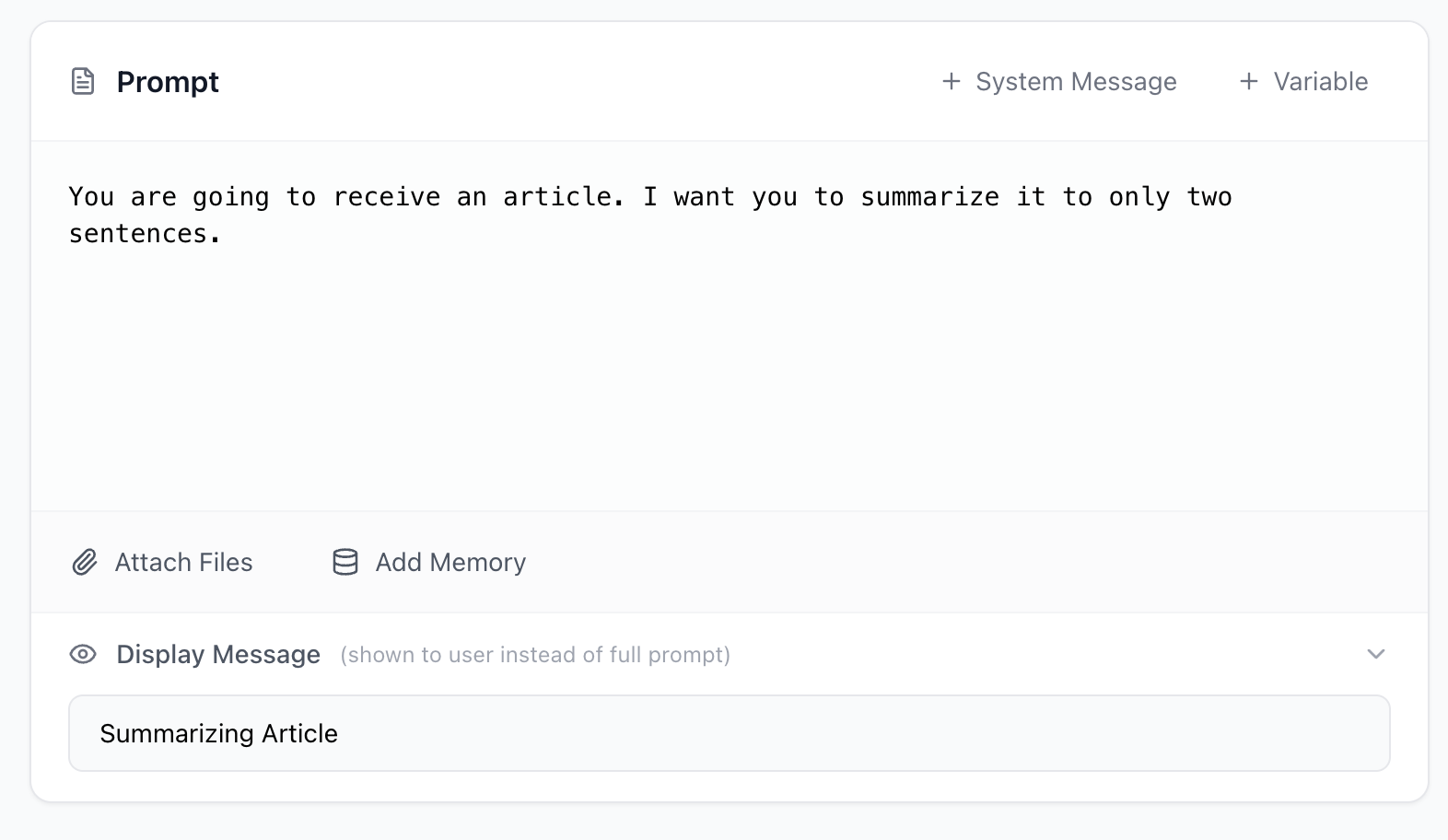Select the paperclip Attach Files icon
The height and width of the screenshot is (840, 1448).
[x=84, y=562]
